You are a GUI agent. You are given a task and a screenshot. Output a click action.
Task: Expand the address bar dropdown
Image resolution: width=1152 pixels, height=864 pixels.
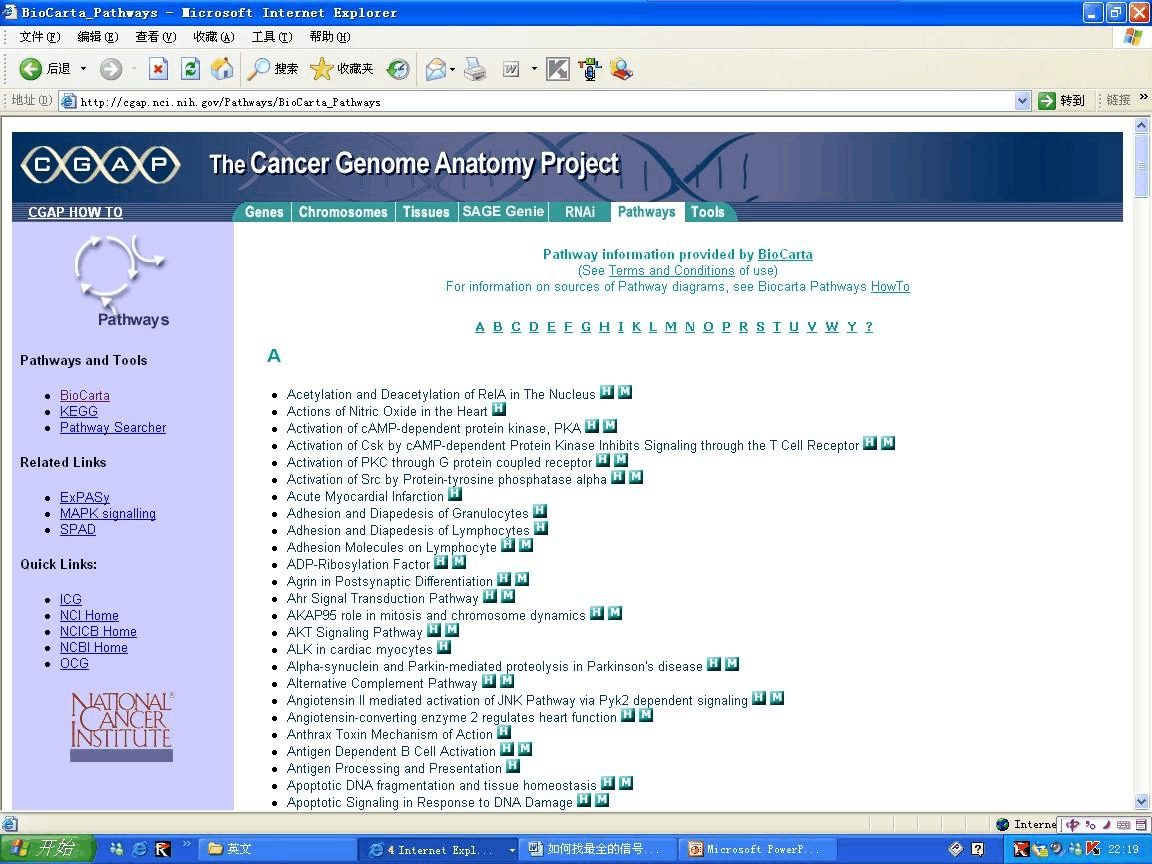click(x=1022, y=101)
